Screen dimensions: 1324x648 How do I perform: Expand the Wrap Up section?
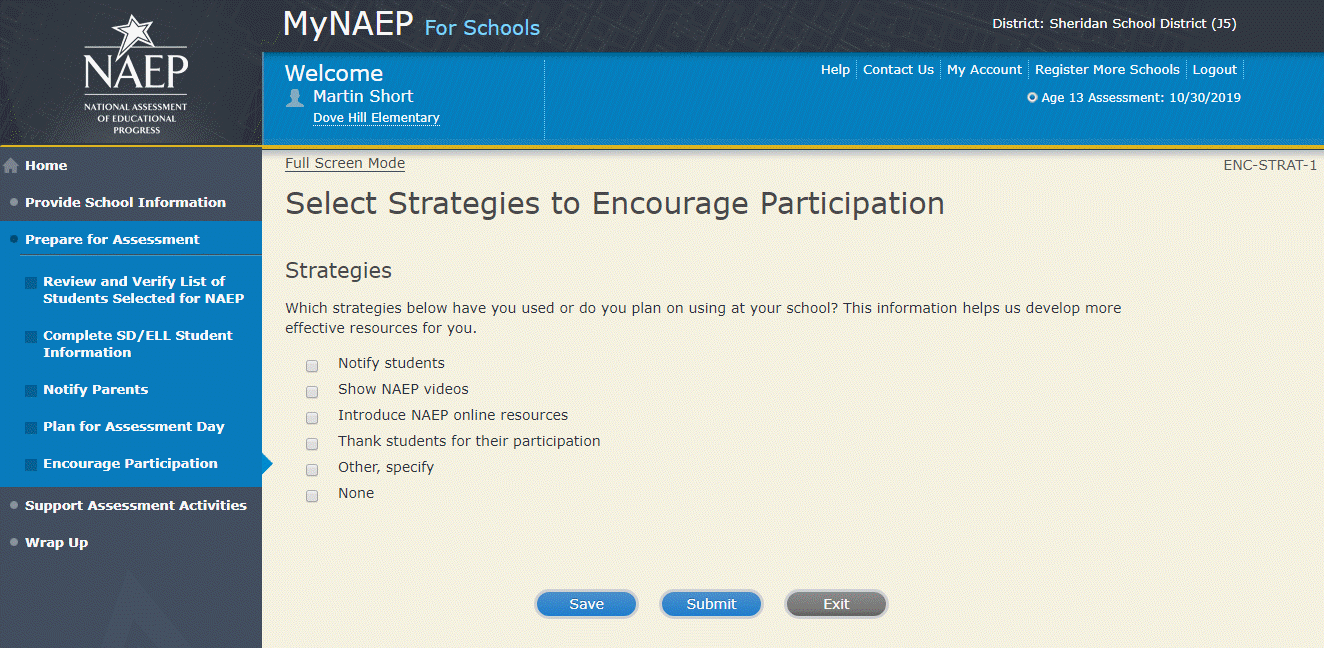(56, 542)
